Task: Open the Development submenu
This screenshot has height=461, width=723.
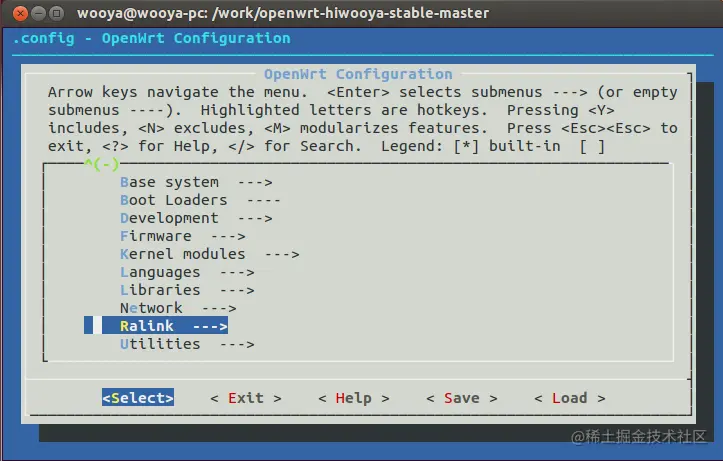Action: pos(196,218)
